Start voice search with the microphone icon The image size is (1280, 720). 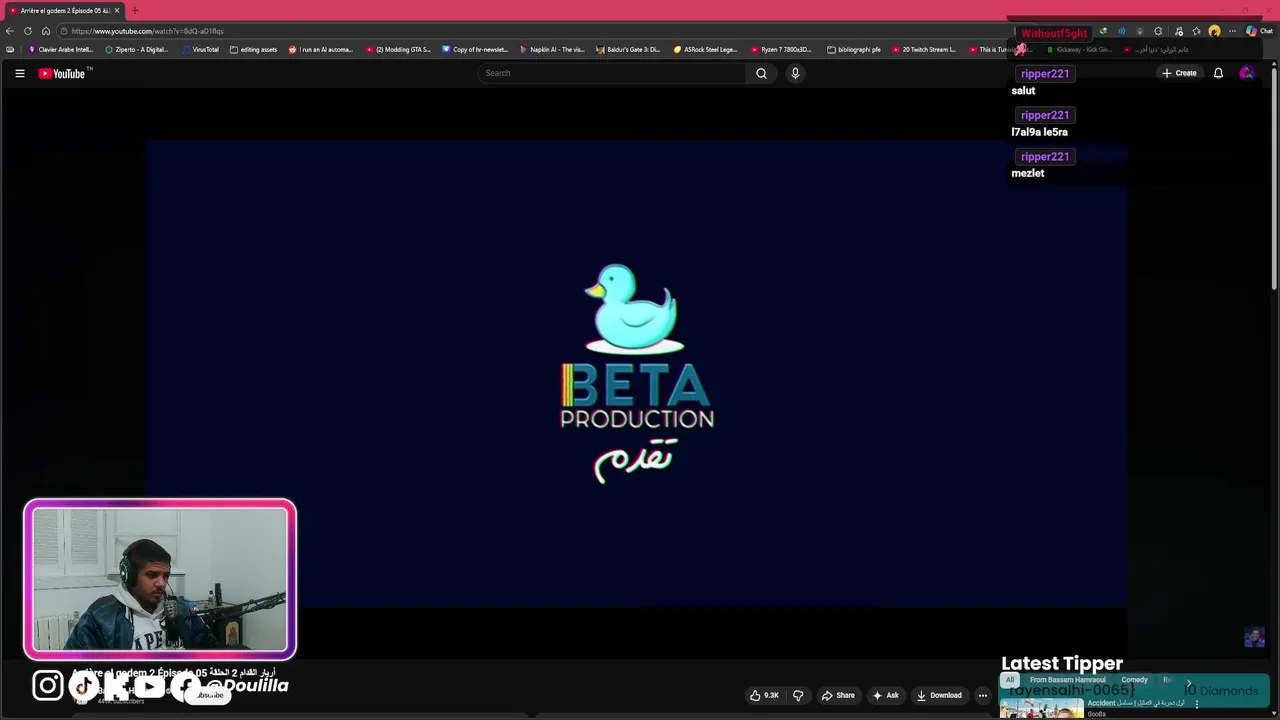click(x=795, y=73)
